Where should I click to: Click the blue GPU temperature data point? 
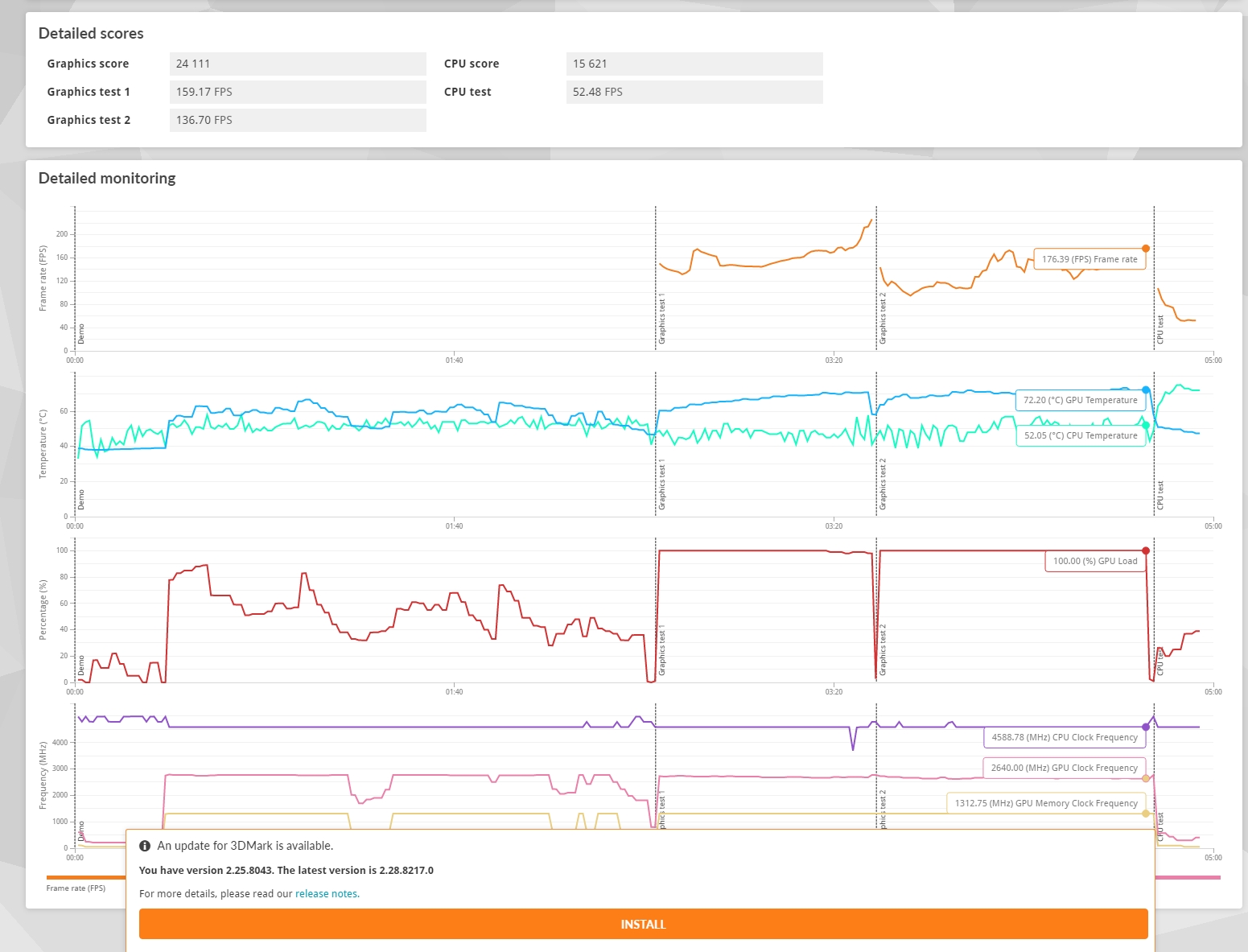(x=1146, y=390)
